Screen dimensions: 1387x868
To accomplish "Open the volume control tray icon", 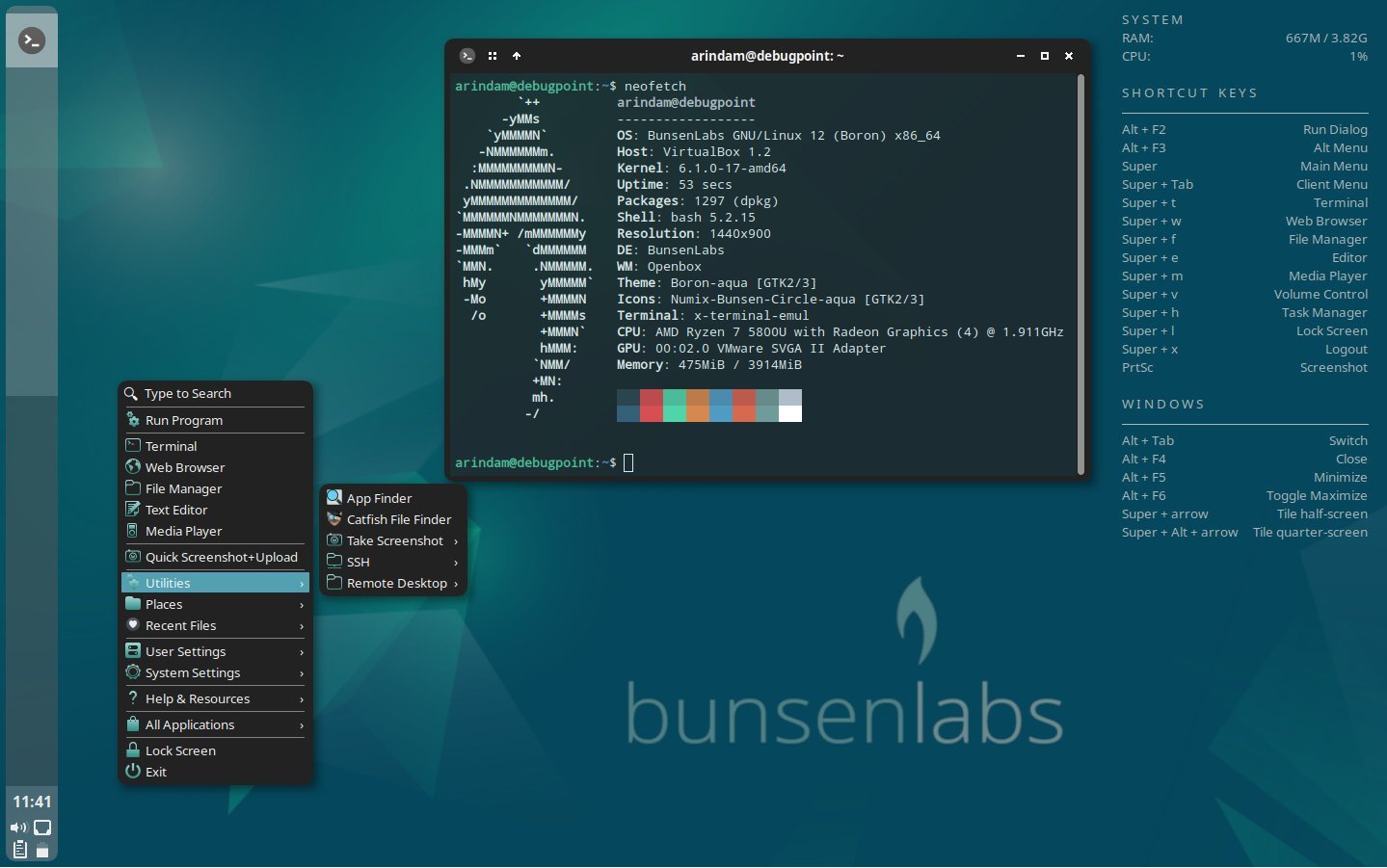I will click(x=18, y=828).
